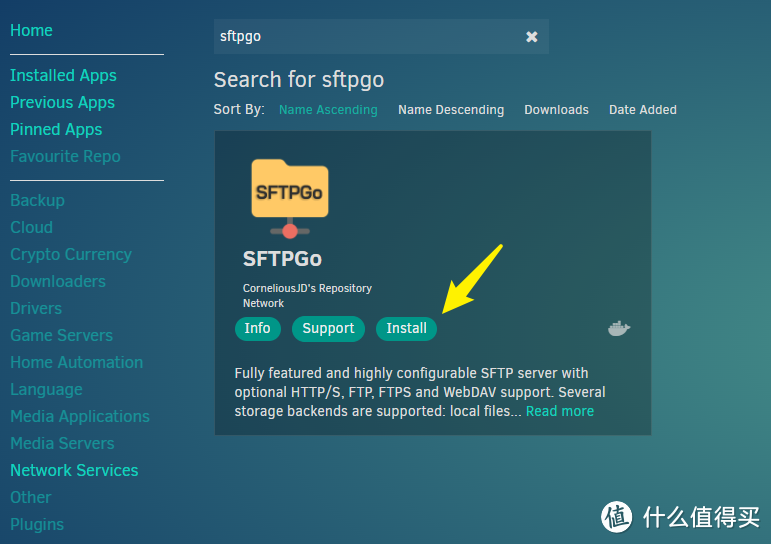This screenshot has height=544, width=771.
Task: Browse the Downloaders category
Action: coord(58,281)
